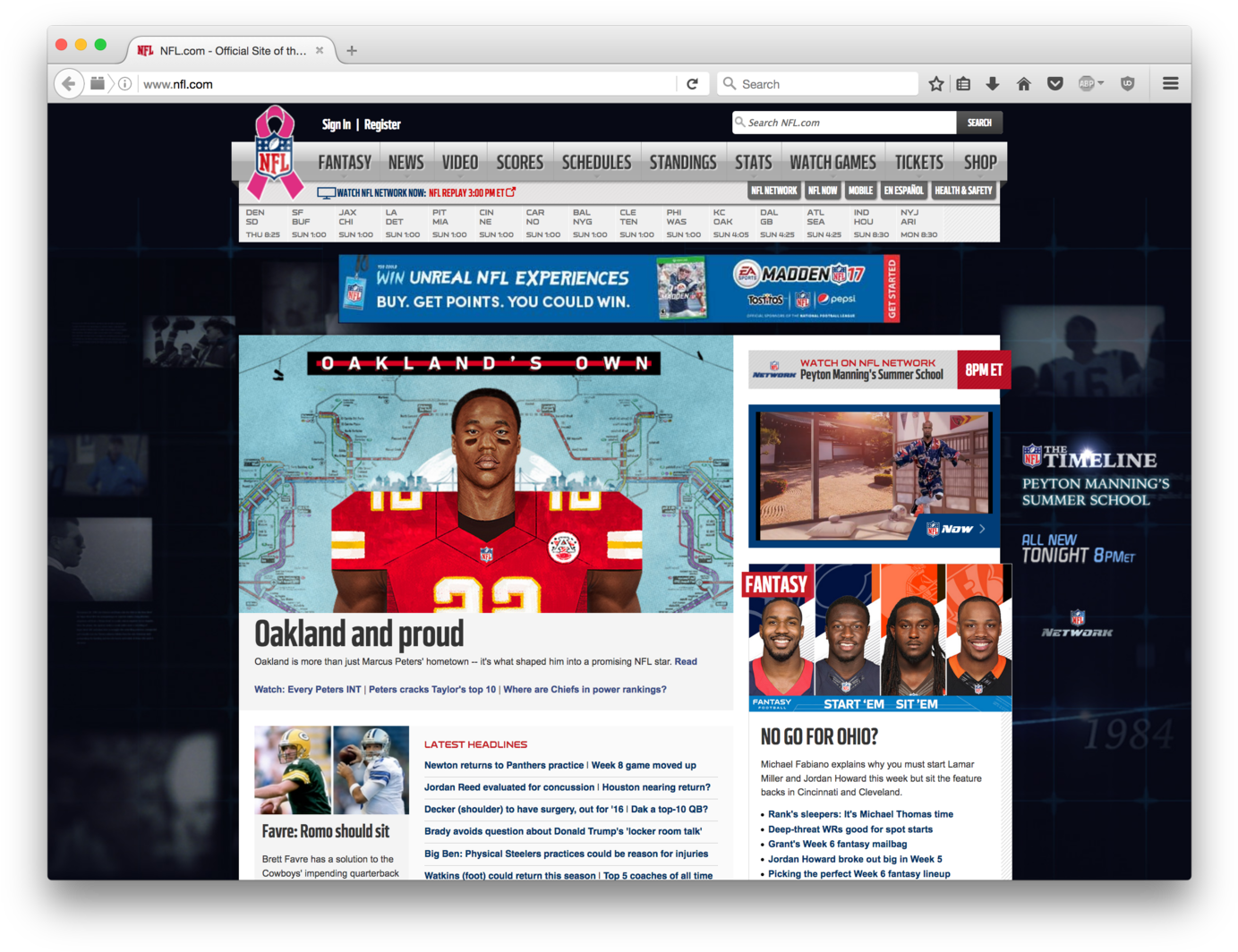This screenshot has width=1238, height=952.
Task: Click the Oakland's Own feature image
Action: [x=486, y=474]
